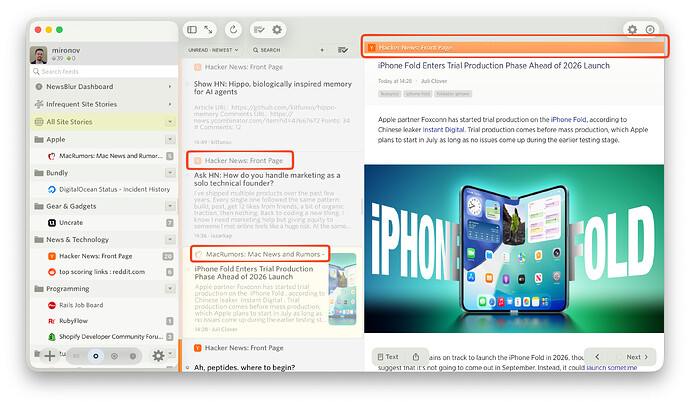This screenshot has height=406, width=690.
Task: Click the small plus icon in story list header
Action: coord(322,50)
